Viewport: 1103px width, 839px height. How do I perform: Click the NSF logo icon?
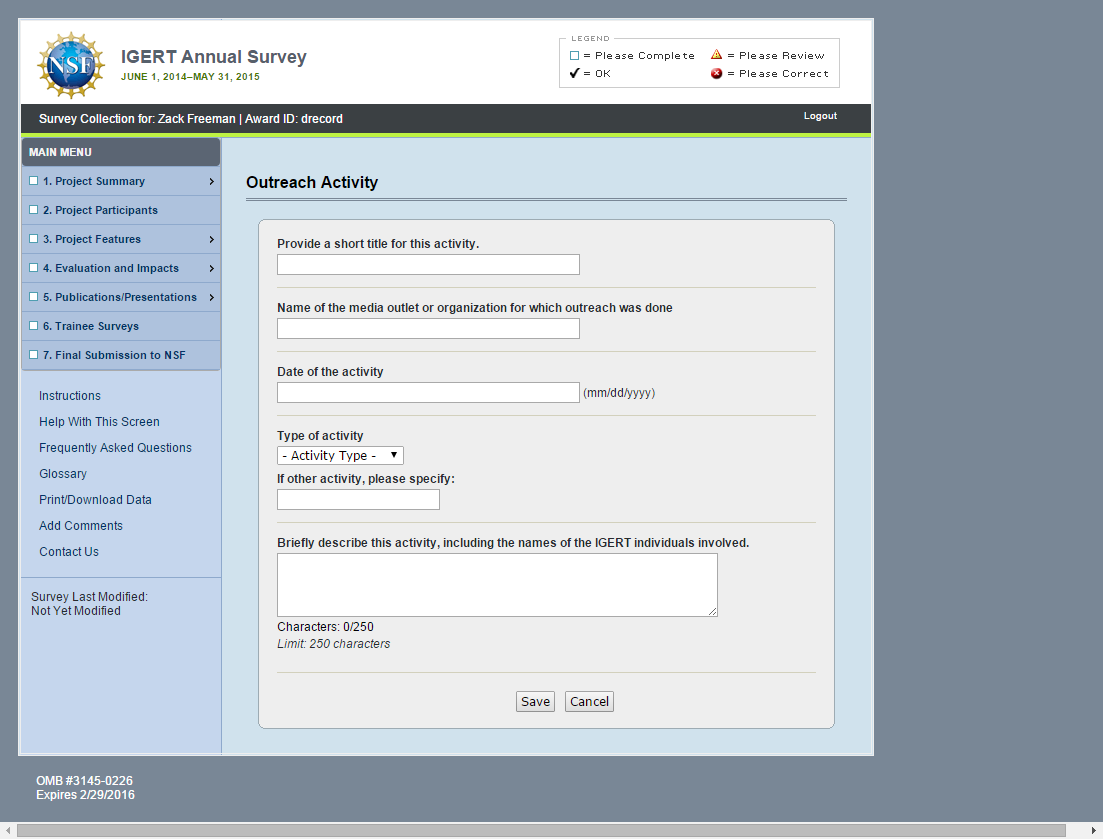click(70, 65)
